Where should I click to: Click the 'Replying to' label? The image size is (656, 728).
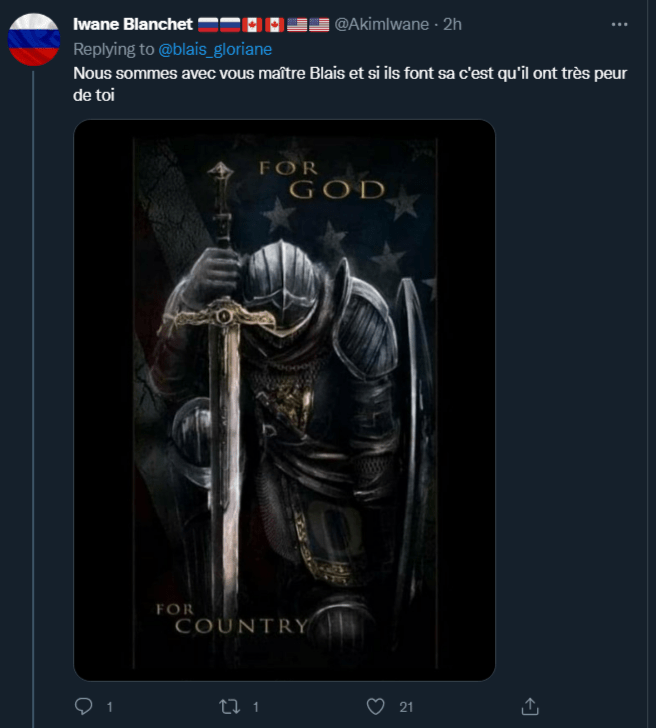[114, 49]
